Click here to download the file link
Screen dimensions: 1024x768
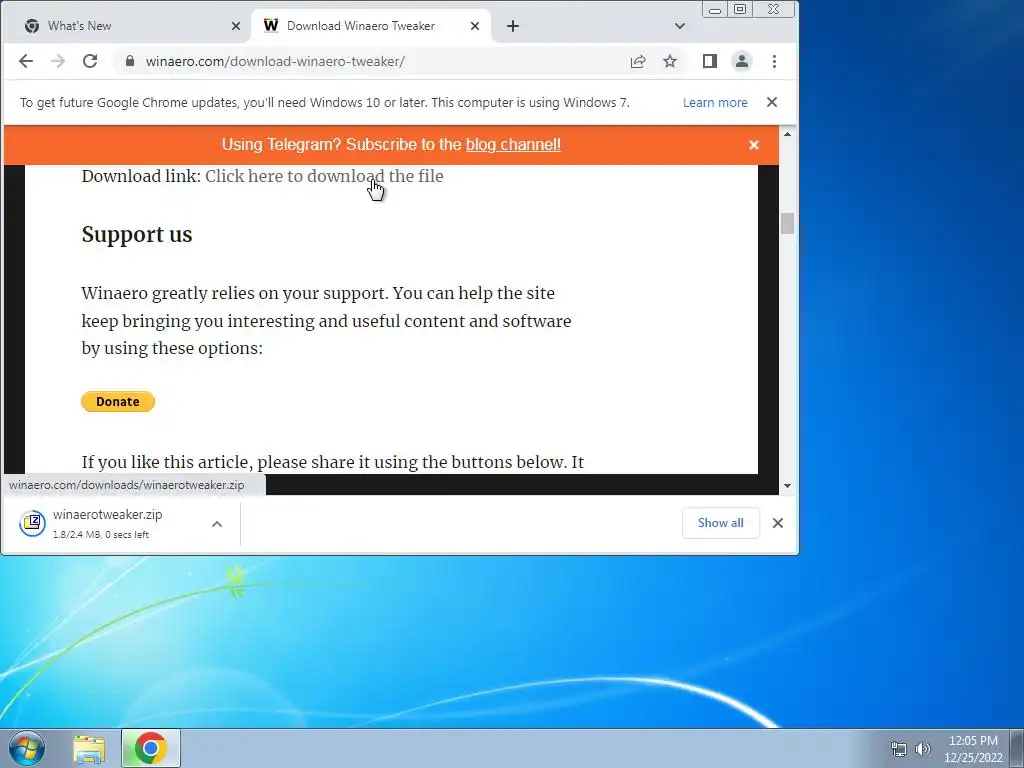[x=324, y=176]
